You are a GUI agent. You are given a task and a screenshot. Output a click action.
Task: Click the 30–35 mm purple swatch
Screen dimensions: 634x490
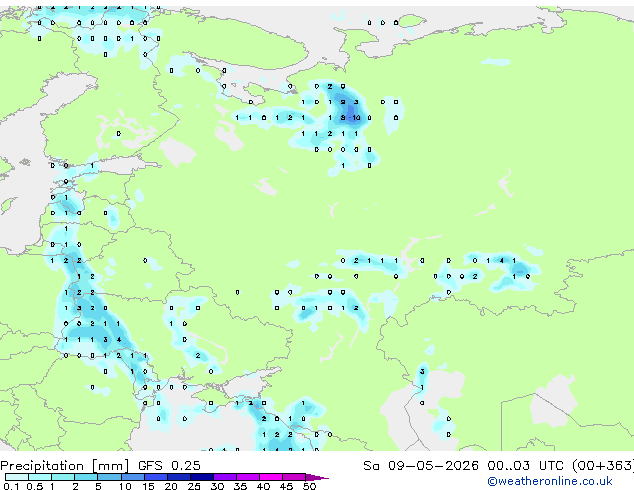[224, 477]
